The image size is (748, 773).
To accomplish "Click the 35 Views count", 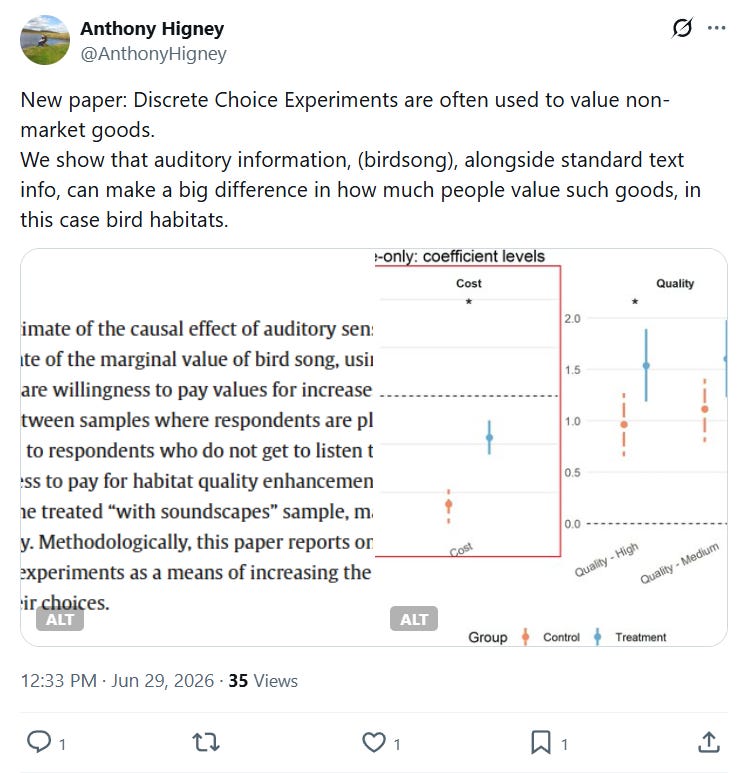I will click(x=263, y=681).
